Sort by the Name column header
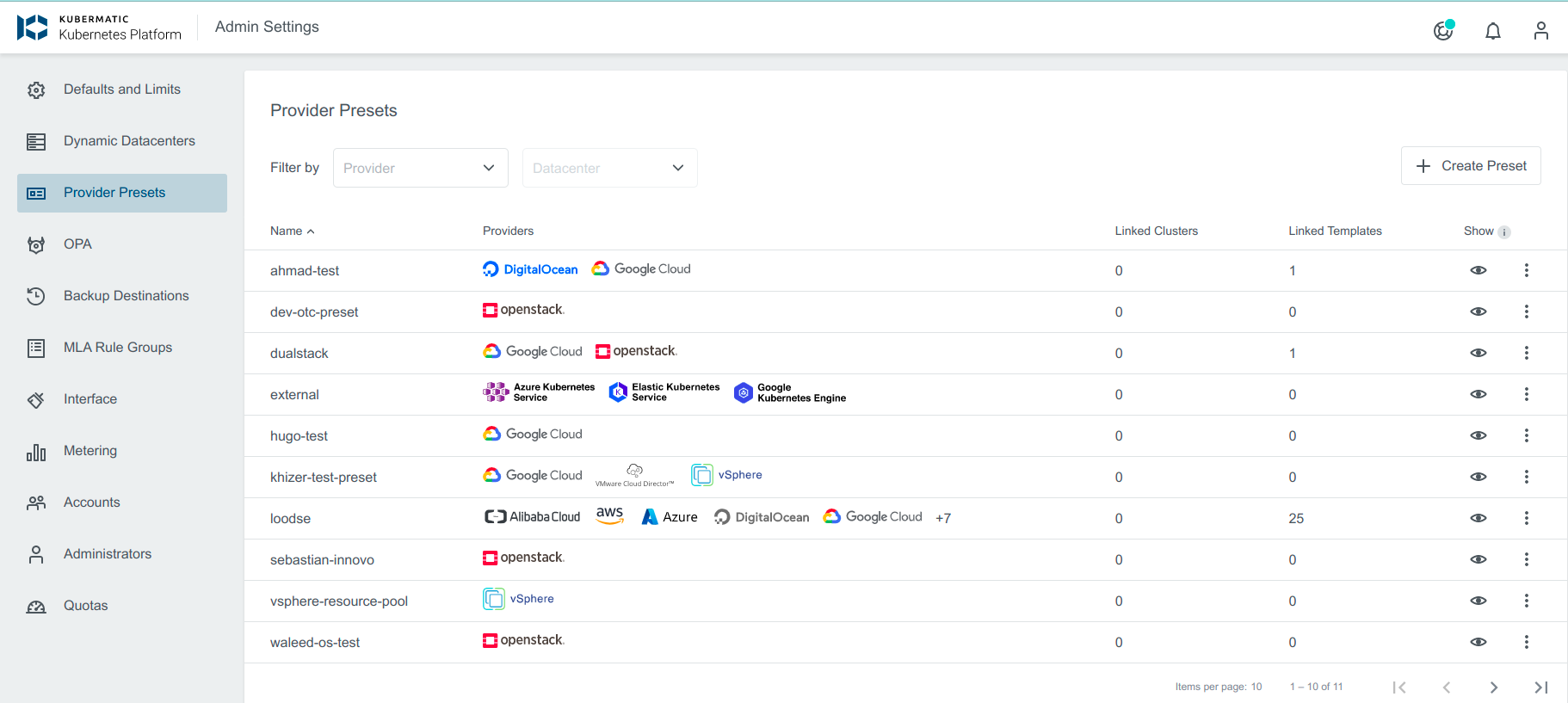The height and width of the screenshot is (703, 1568). click(x=293, y=231)
